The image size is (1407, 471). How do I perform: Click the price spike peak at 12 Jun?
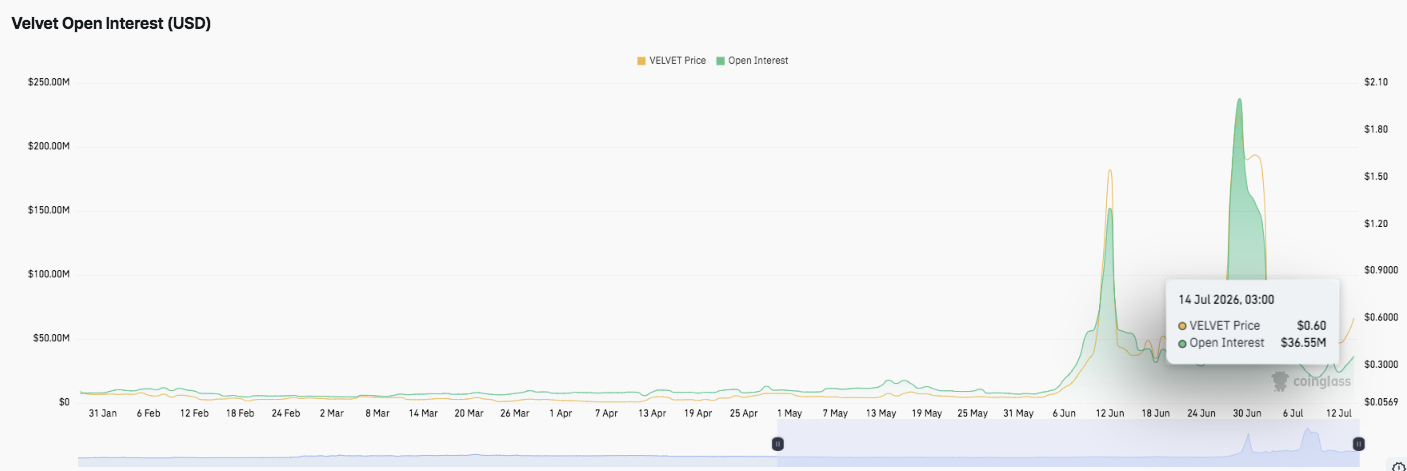[1110, 170]
